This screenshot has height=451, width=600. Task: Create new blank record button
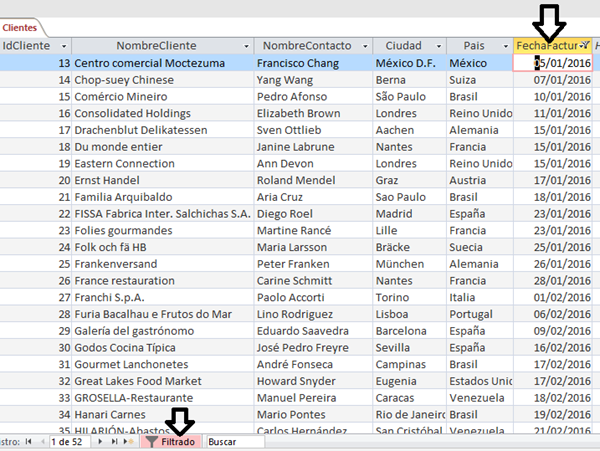pyautogui.click(x=129, y=441)
